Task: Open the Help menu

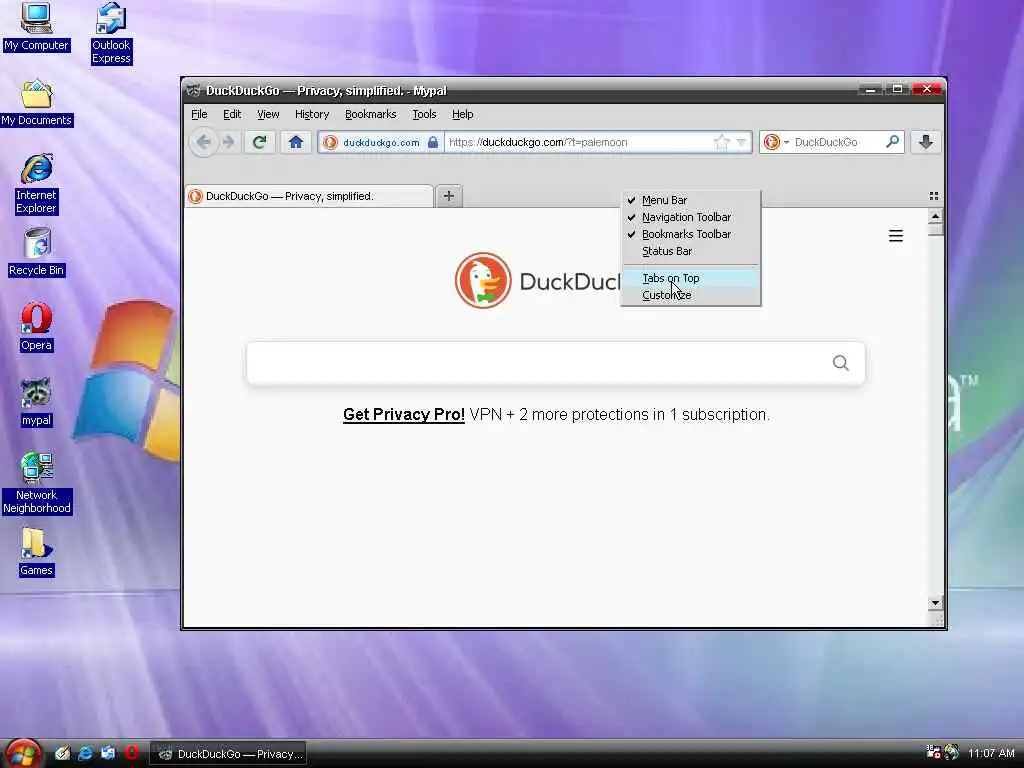Action: pyautogui.click(x=462, y=114)
